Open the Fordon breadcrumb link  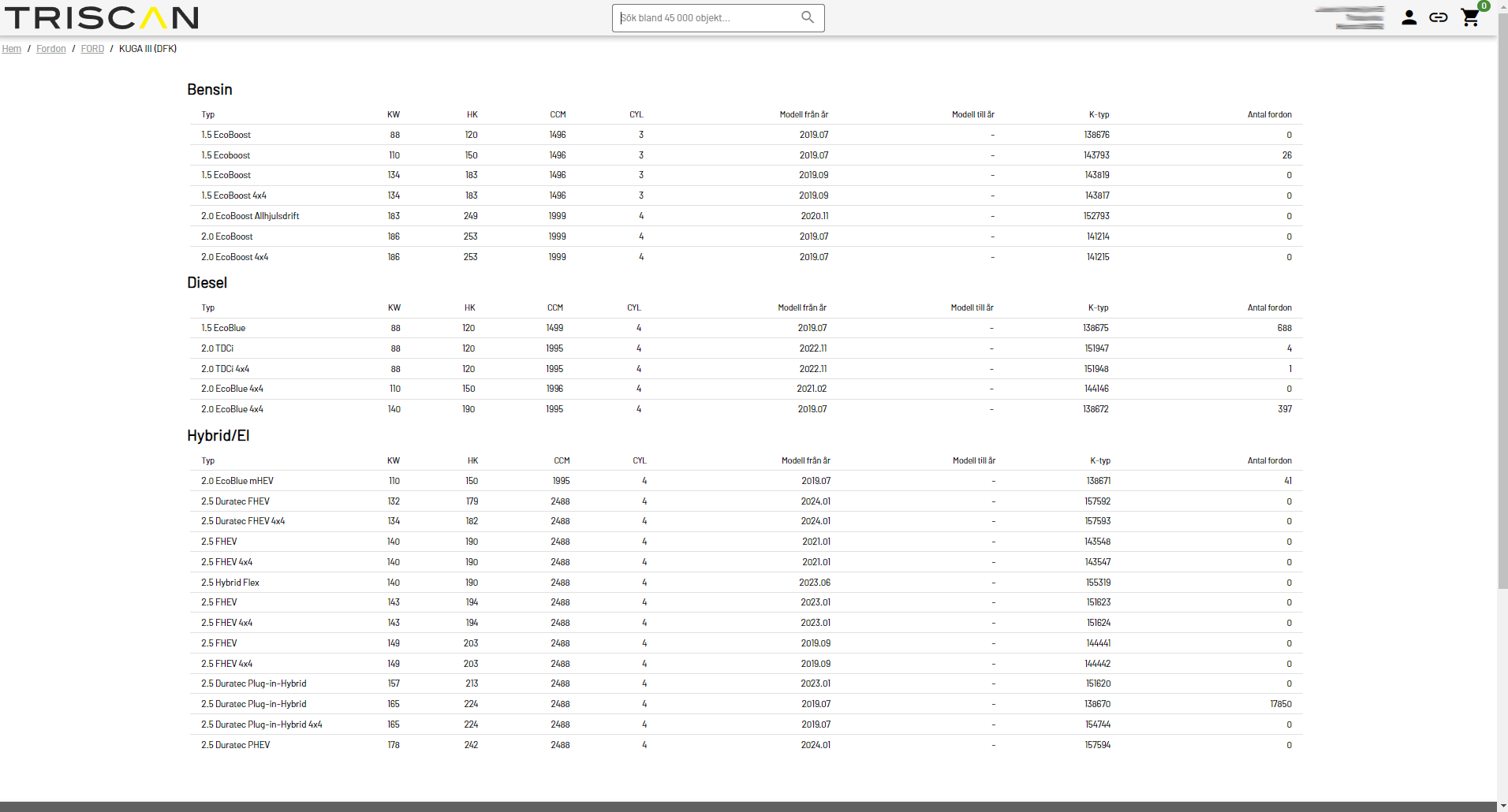pos(51,49)
